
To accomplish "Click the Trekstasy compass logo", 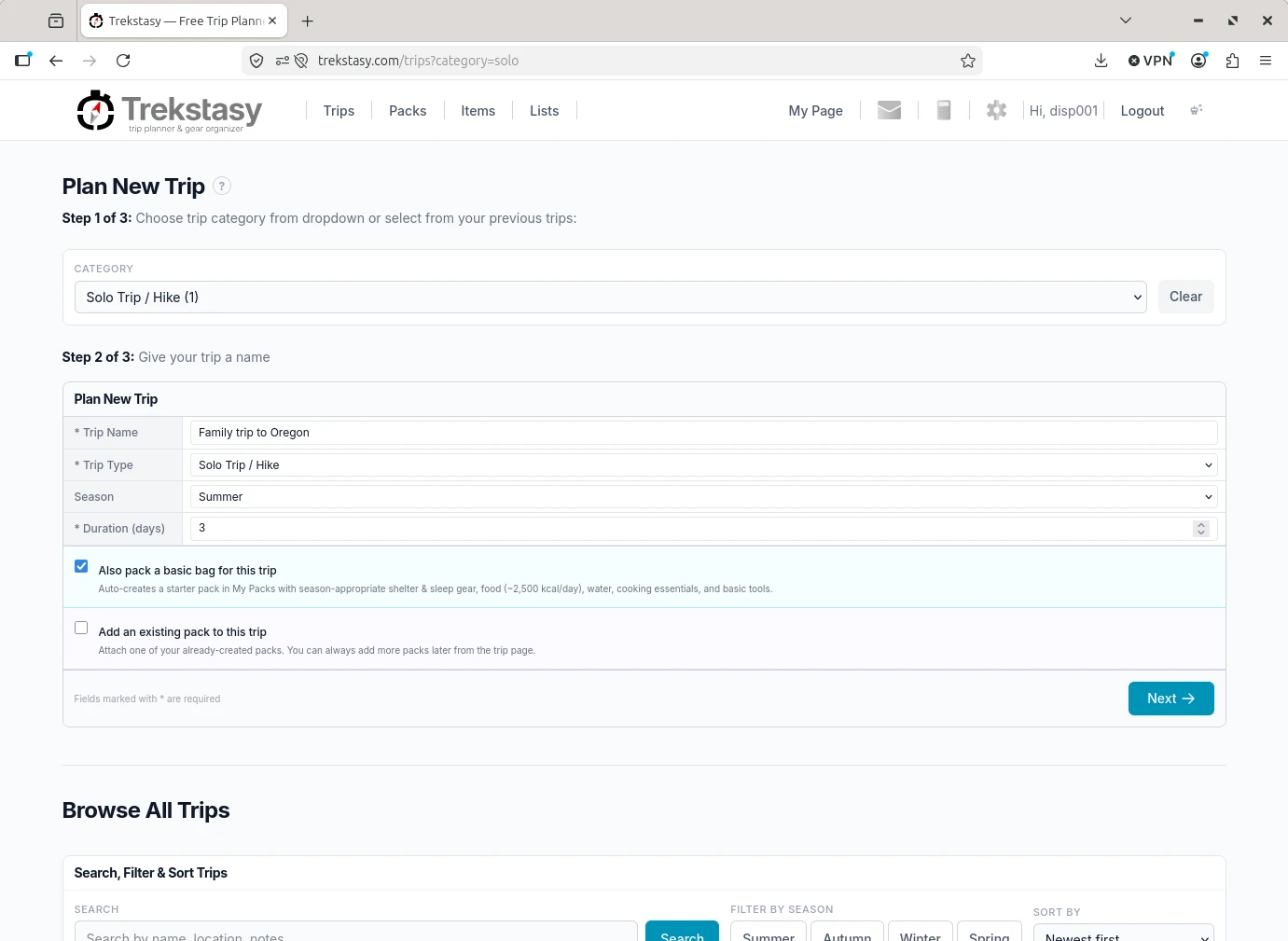I will [95, 111].
